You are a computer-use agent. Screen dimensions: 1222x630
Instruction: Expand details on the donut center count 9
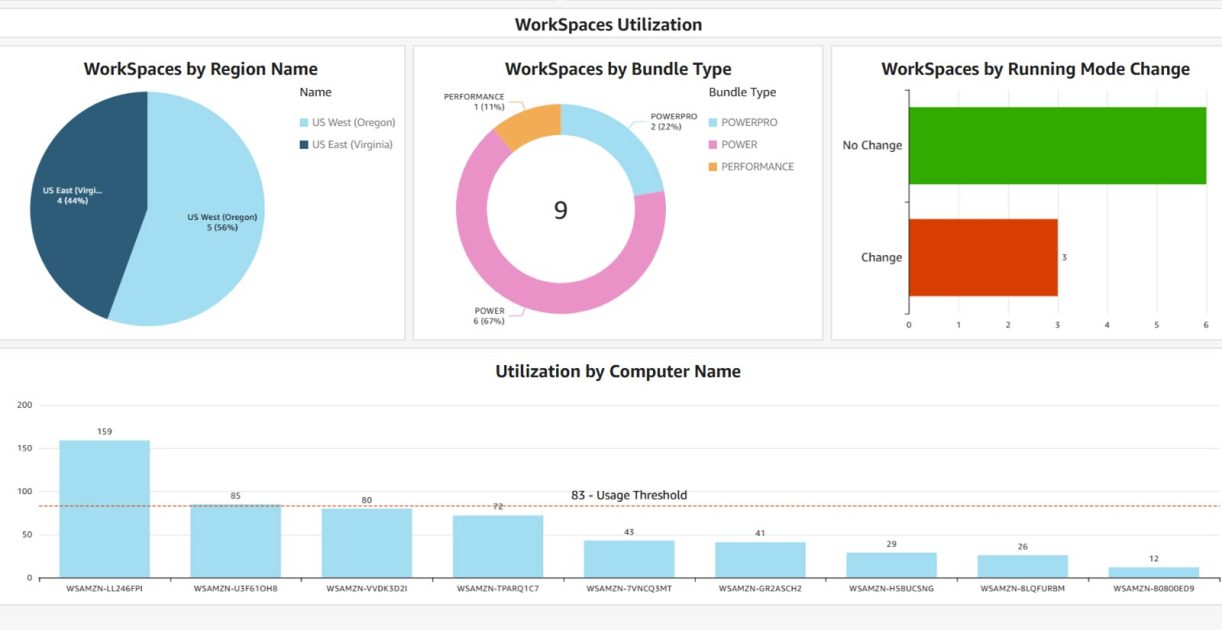[x=561, y=211]
